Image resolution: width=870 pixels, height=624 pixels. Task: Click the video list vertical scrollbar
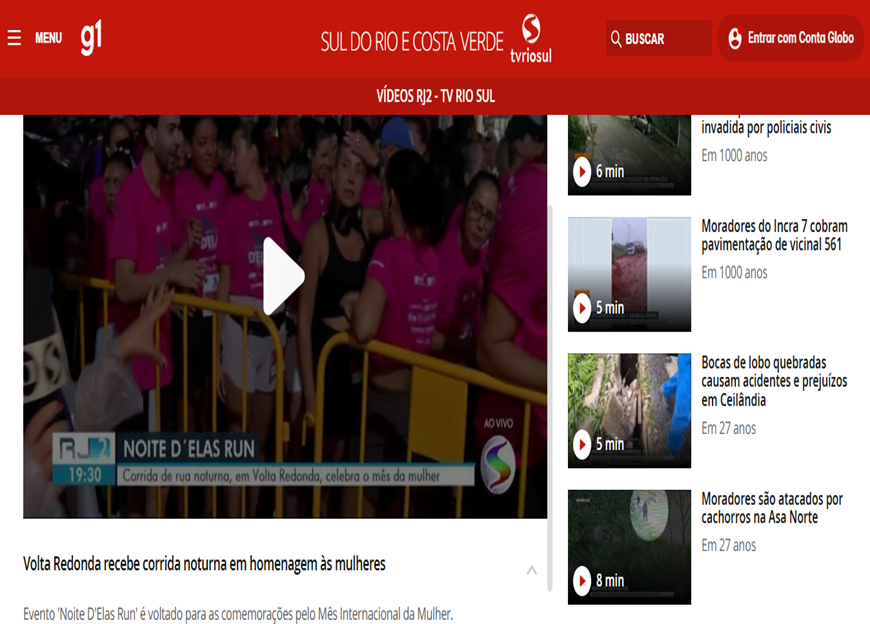[x=550, y=400]
